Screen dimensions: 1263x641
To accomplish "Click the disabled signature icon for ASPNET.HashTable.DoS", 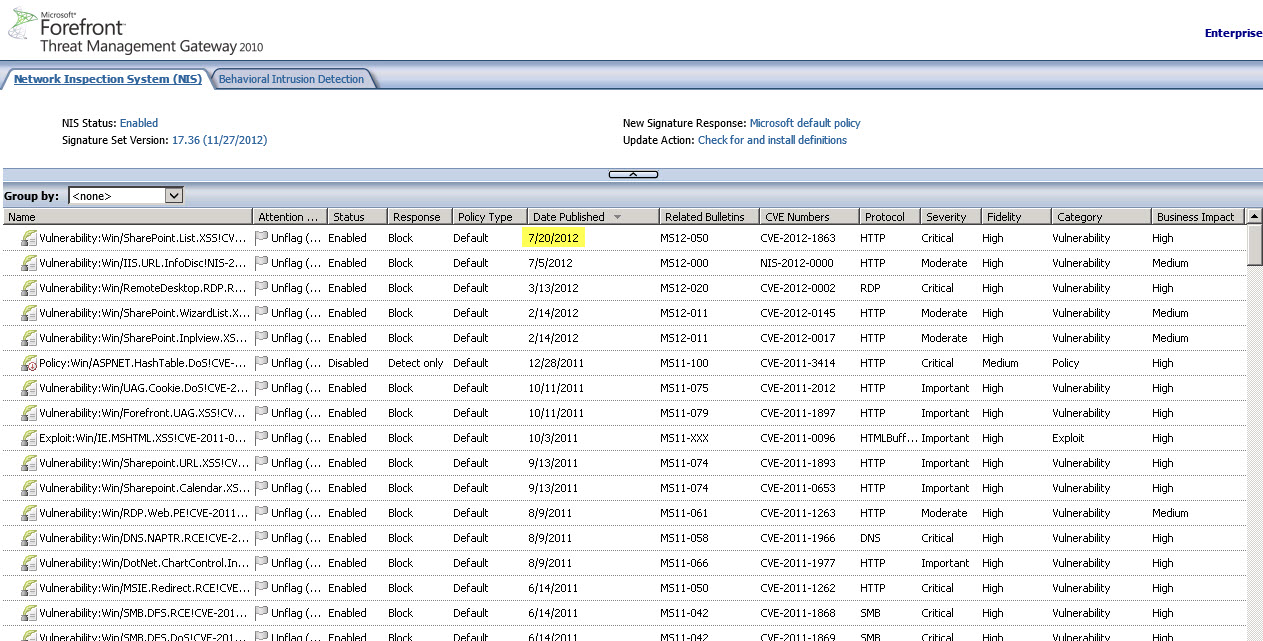I will point(29,363).
